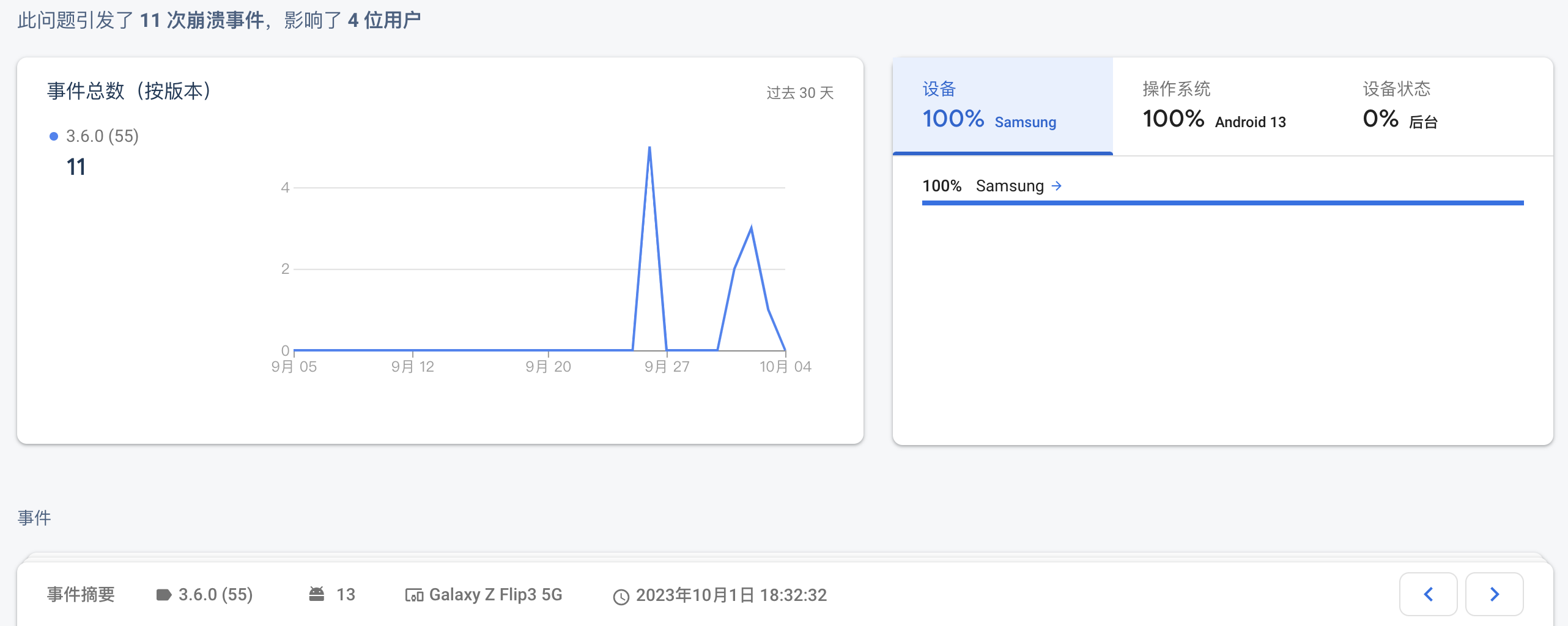Click the Samsung 100% progress bar
This screenshot has height=626, width=1568.
(x=1222, y=203)
